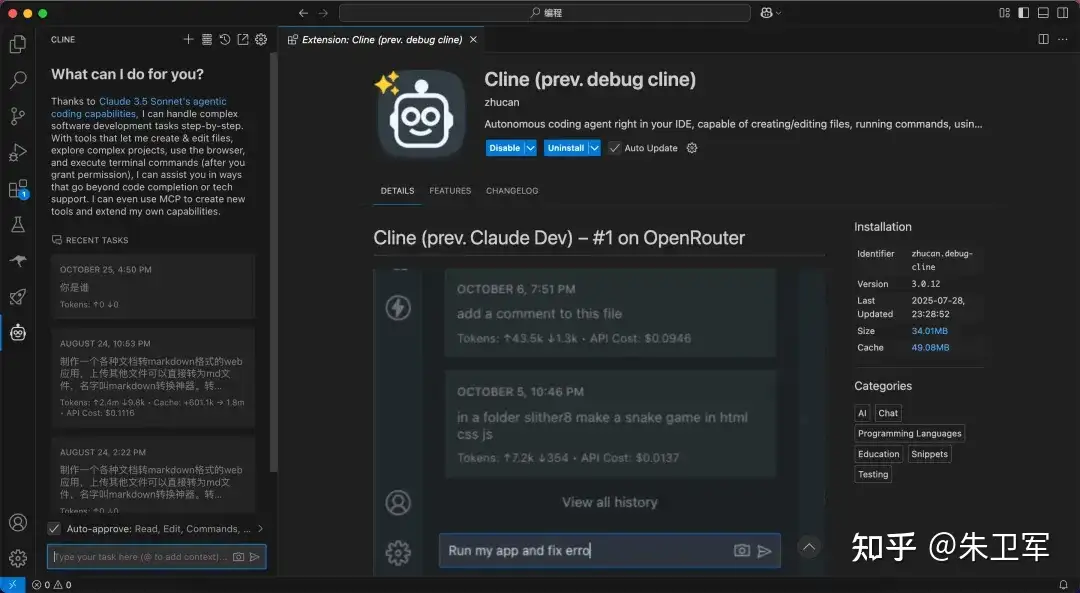
Task: Open customize layout icon in title bar
Action: [x=1004, y=12]
